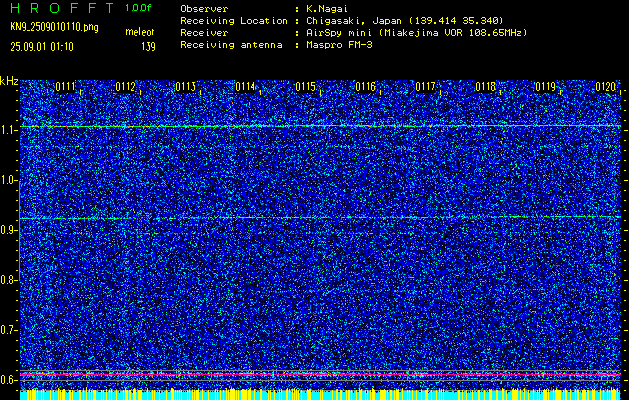629x400 pixels.
Task: Click the 1.1 frequency axis label
Action: pos(7,130)
